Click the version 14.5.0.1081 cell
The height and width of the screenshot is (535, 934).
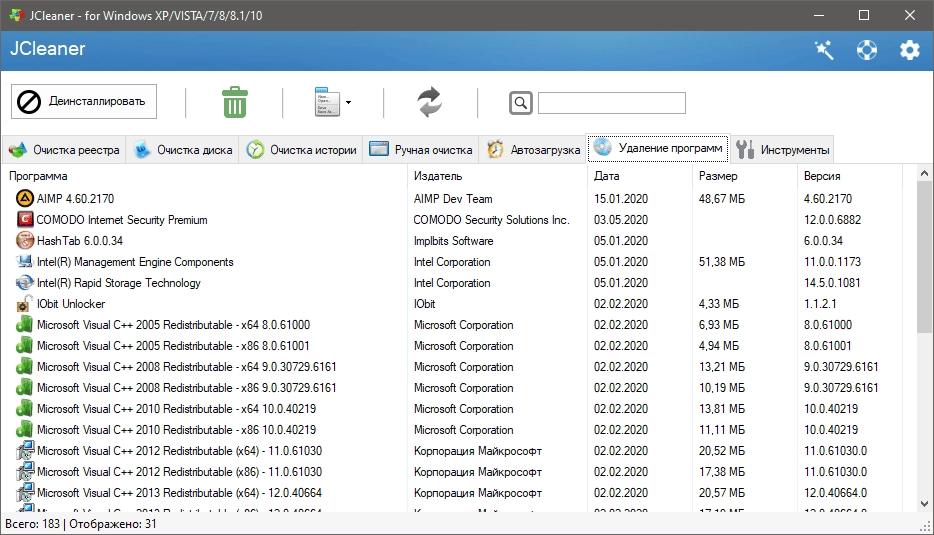coord(832,283)
